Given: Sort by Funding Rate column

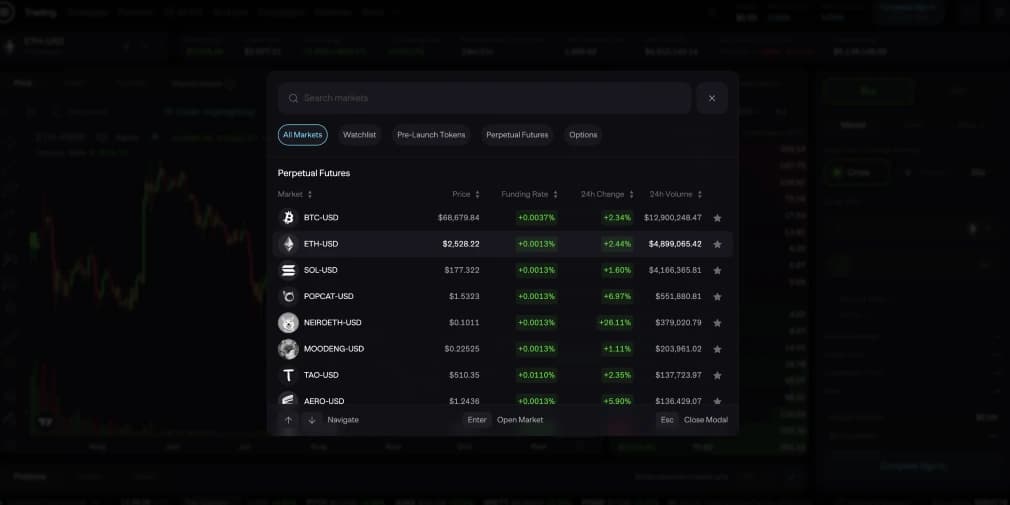Looking at the screenshot, I should pos(529,194).
